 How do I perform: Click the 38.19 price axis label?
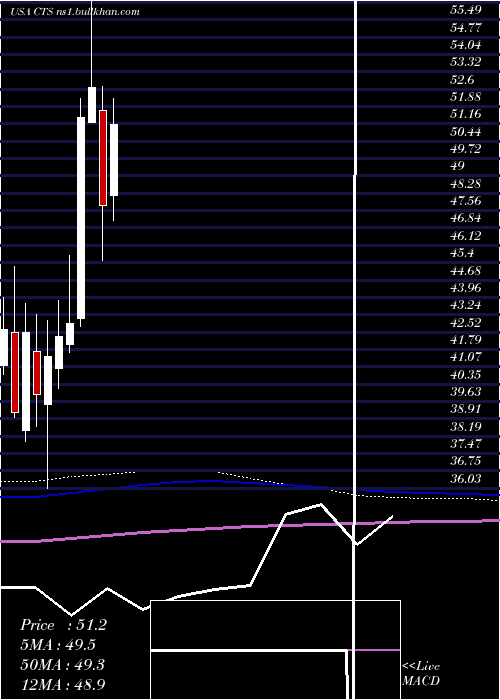[x=465, y=427]
